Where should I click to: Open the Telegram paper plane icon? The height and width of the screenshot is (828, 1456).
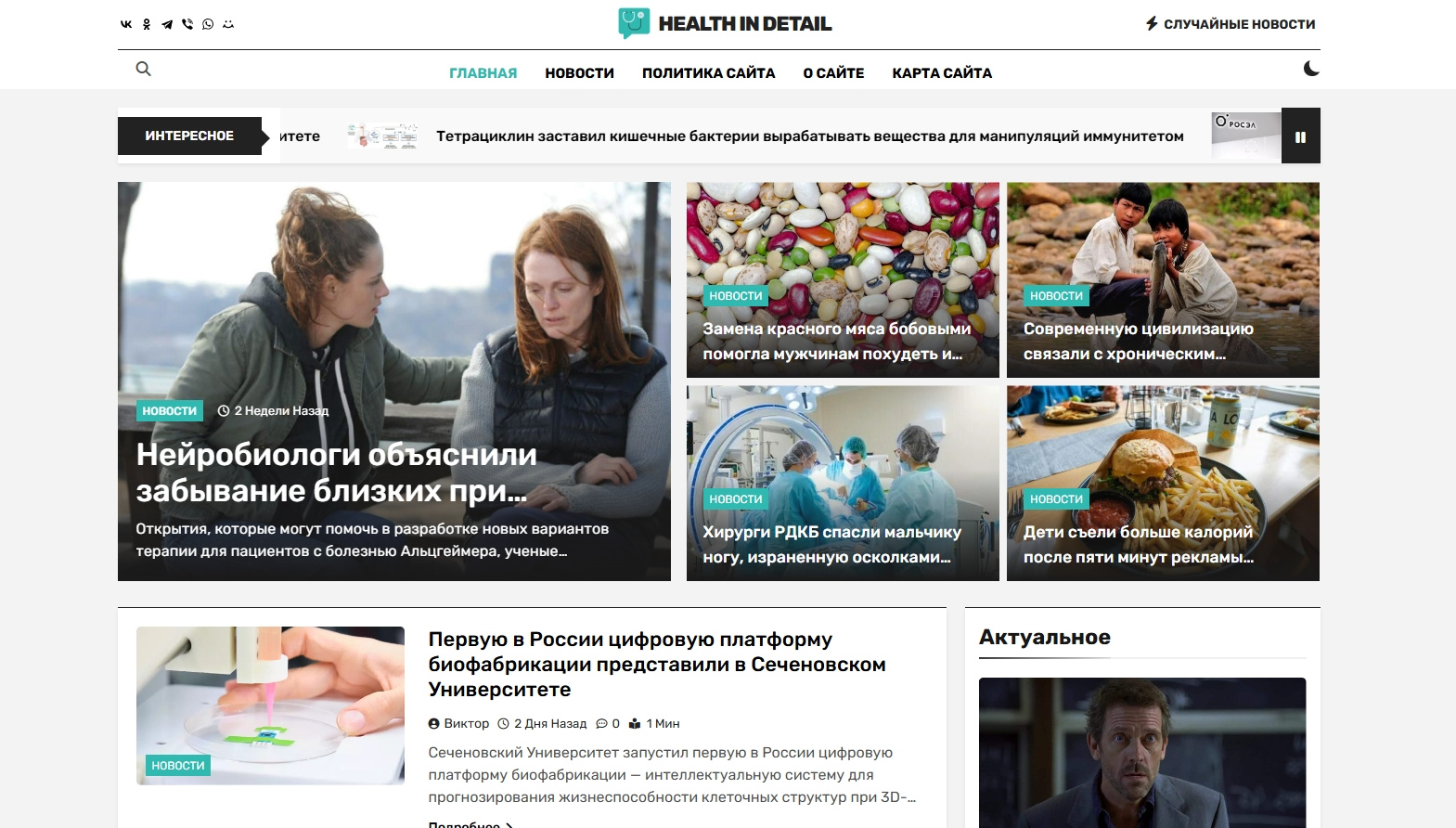pos(167,25)
